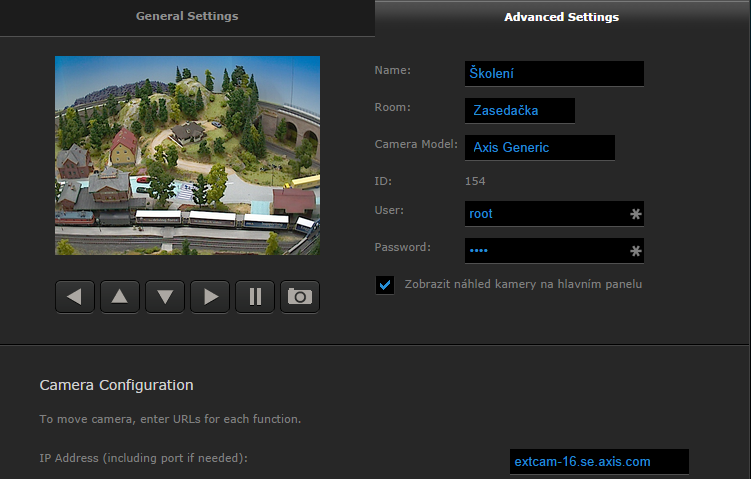Click the Camera Configuration heading
This screenshot has width=751, height=479.
(x=116, y=385)
